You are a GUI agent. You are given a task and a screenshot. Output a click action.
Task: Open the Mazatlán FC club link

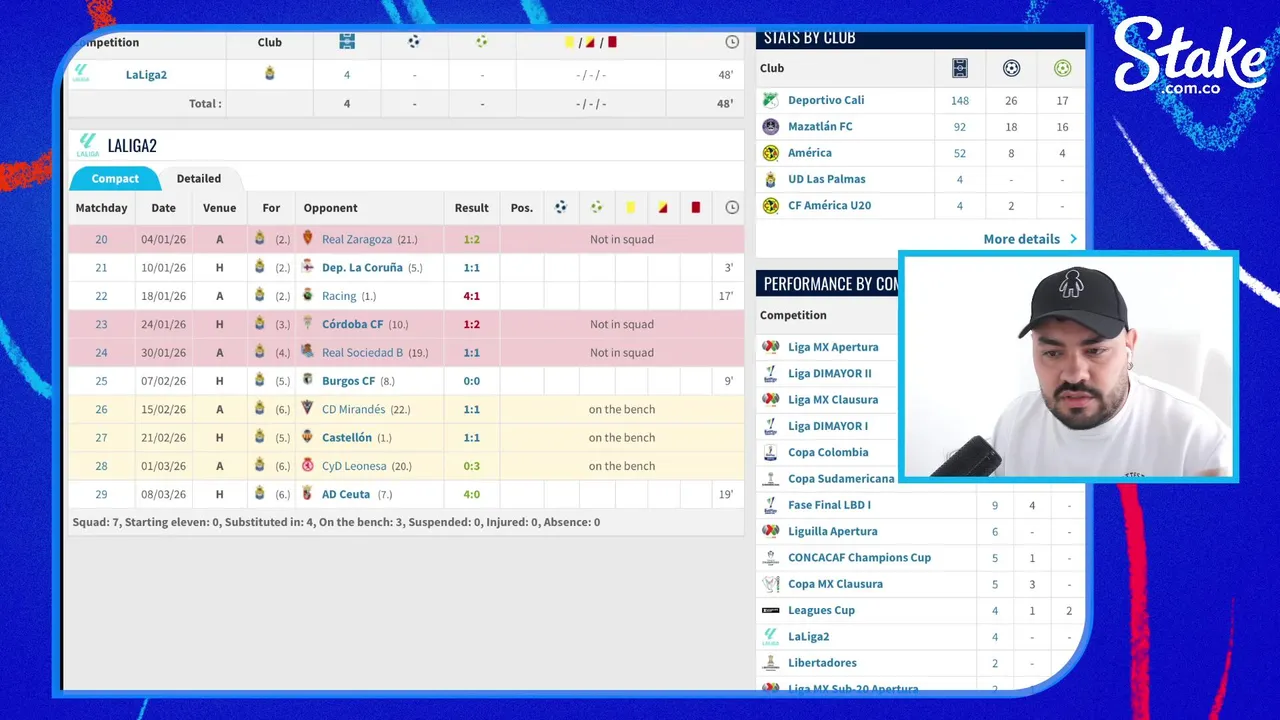[820, 127]
